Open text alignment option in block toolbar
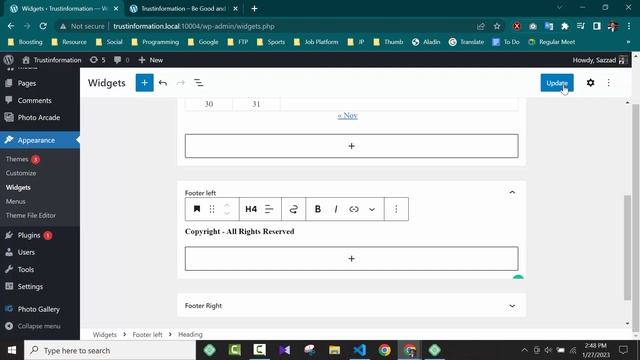The height and width of the screenshot is (360, 640). 269,209
